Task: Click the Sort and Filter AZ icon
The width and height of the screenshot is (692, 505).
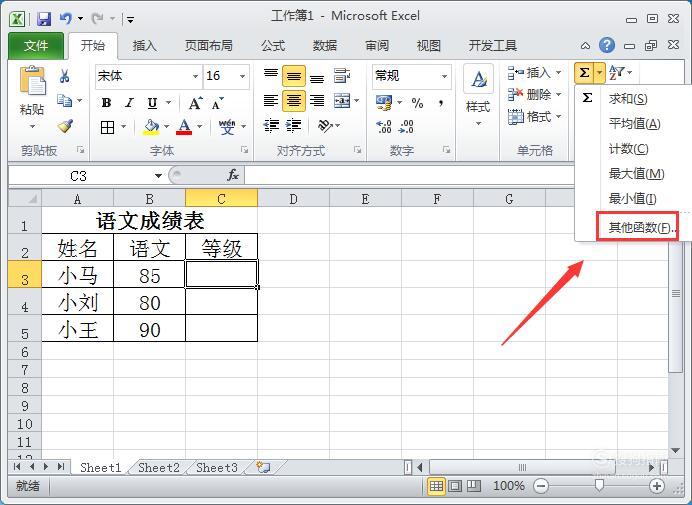Action: (617, 73)
